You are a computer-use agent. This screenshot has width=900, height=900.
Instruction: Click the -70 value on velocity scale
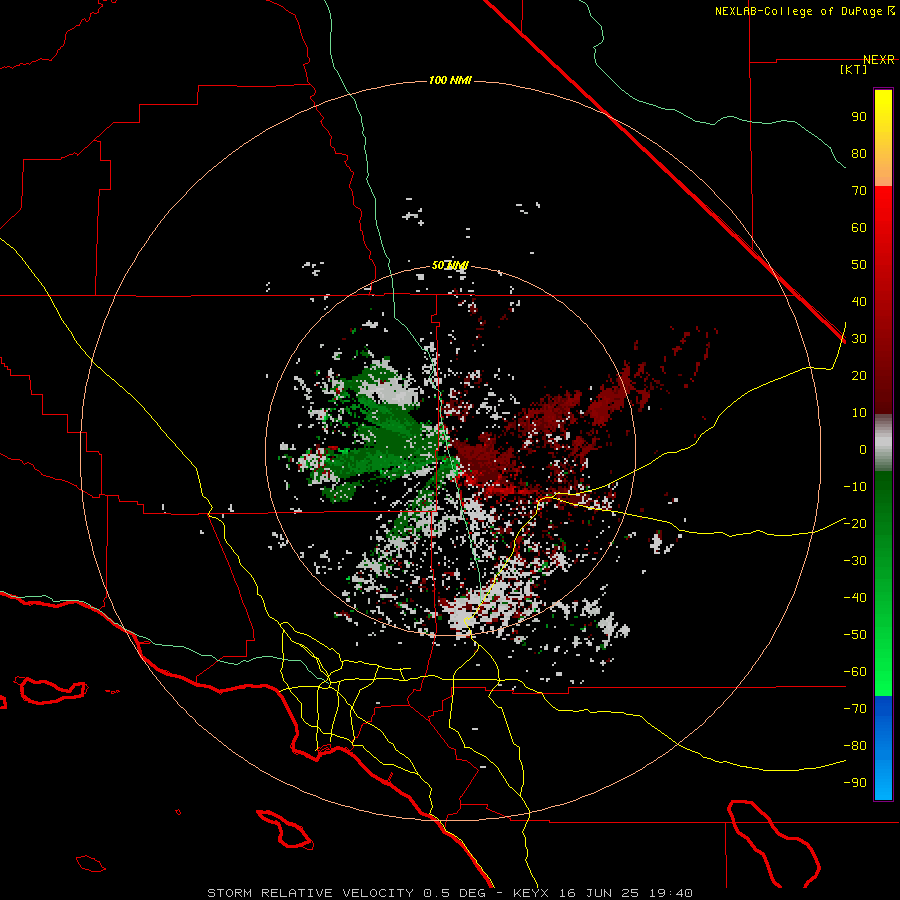[x=855, y=709]
